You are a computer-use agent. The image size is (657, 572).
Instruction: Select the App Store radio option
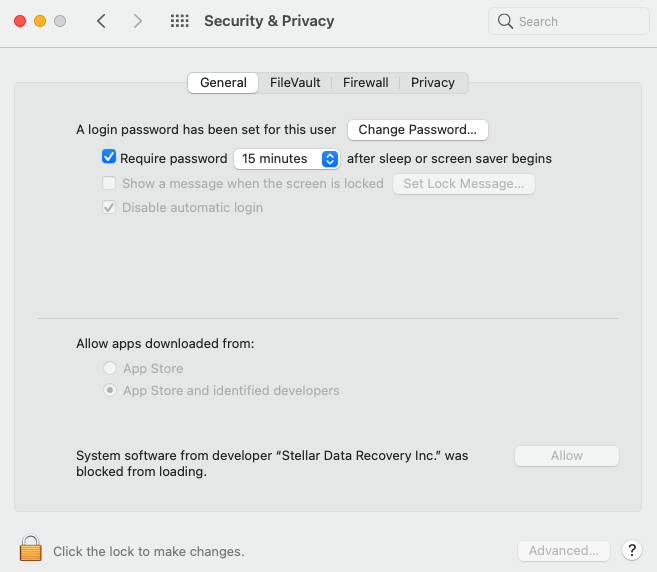(x=110, y=369)
